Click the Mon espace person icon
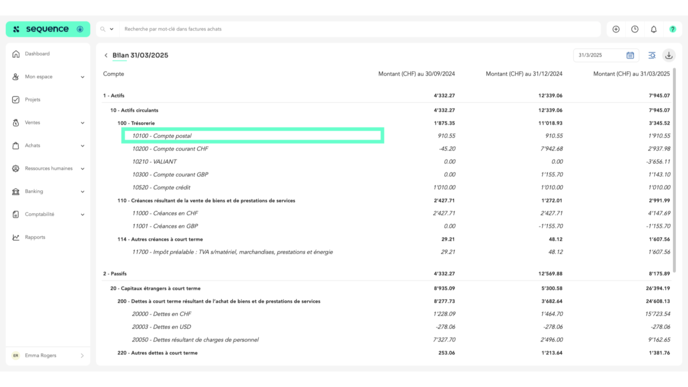688x387 pixels. [16, 76]
